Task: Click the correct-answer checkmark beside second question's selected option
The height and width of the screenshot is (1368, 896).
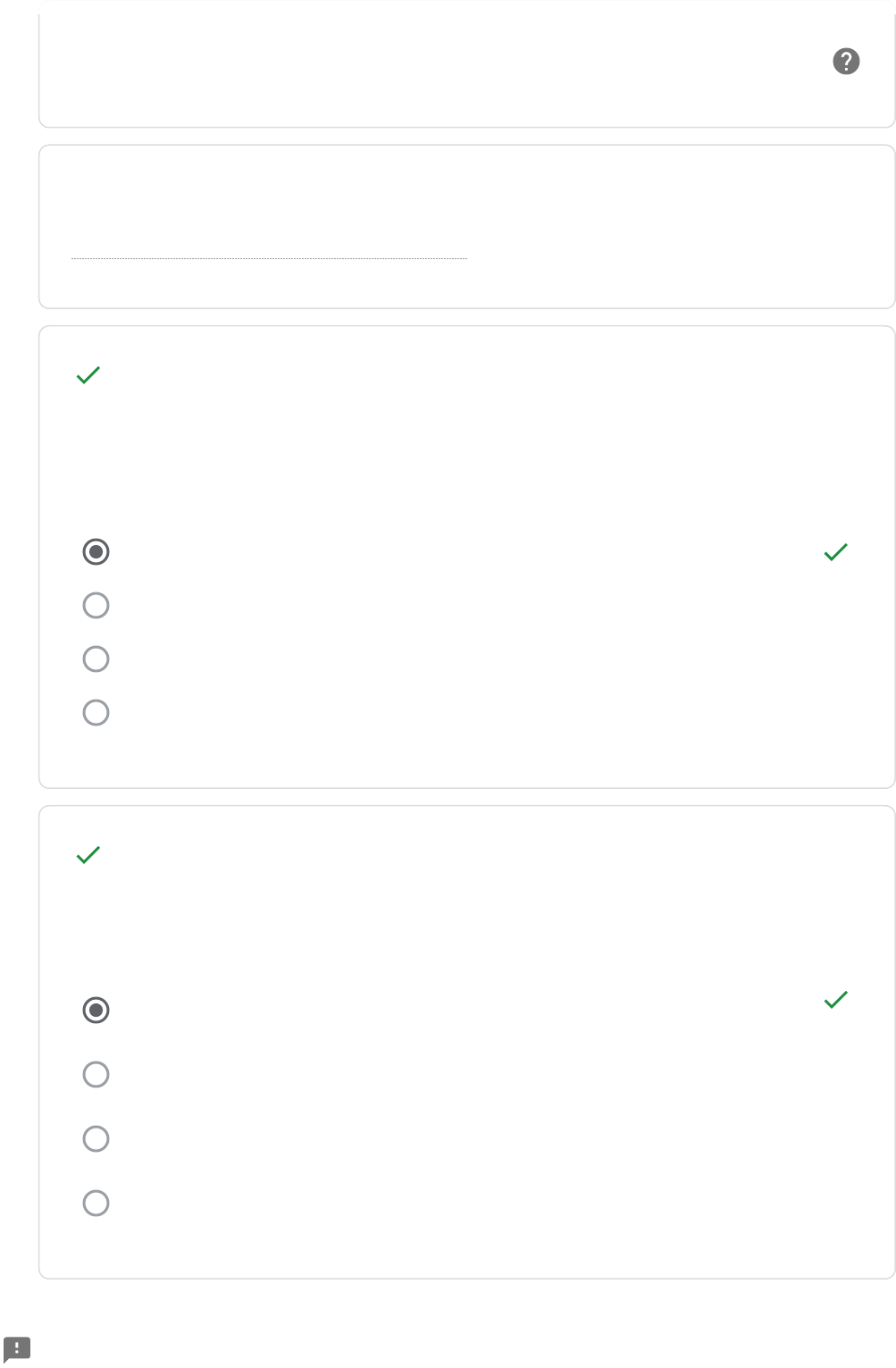Action: tap(835, 1000)
